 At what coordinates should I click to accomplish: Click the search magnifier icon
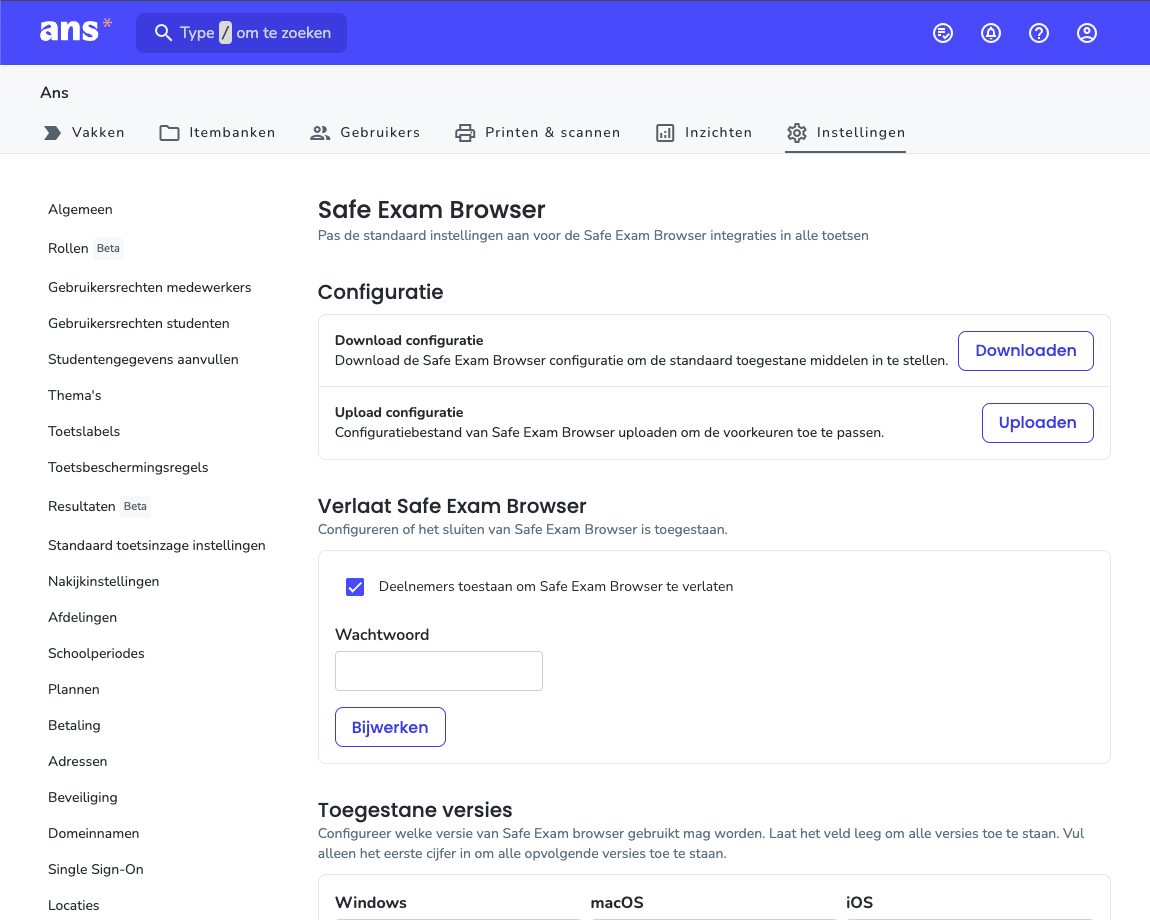163,33
